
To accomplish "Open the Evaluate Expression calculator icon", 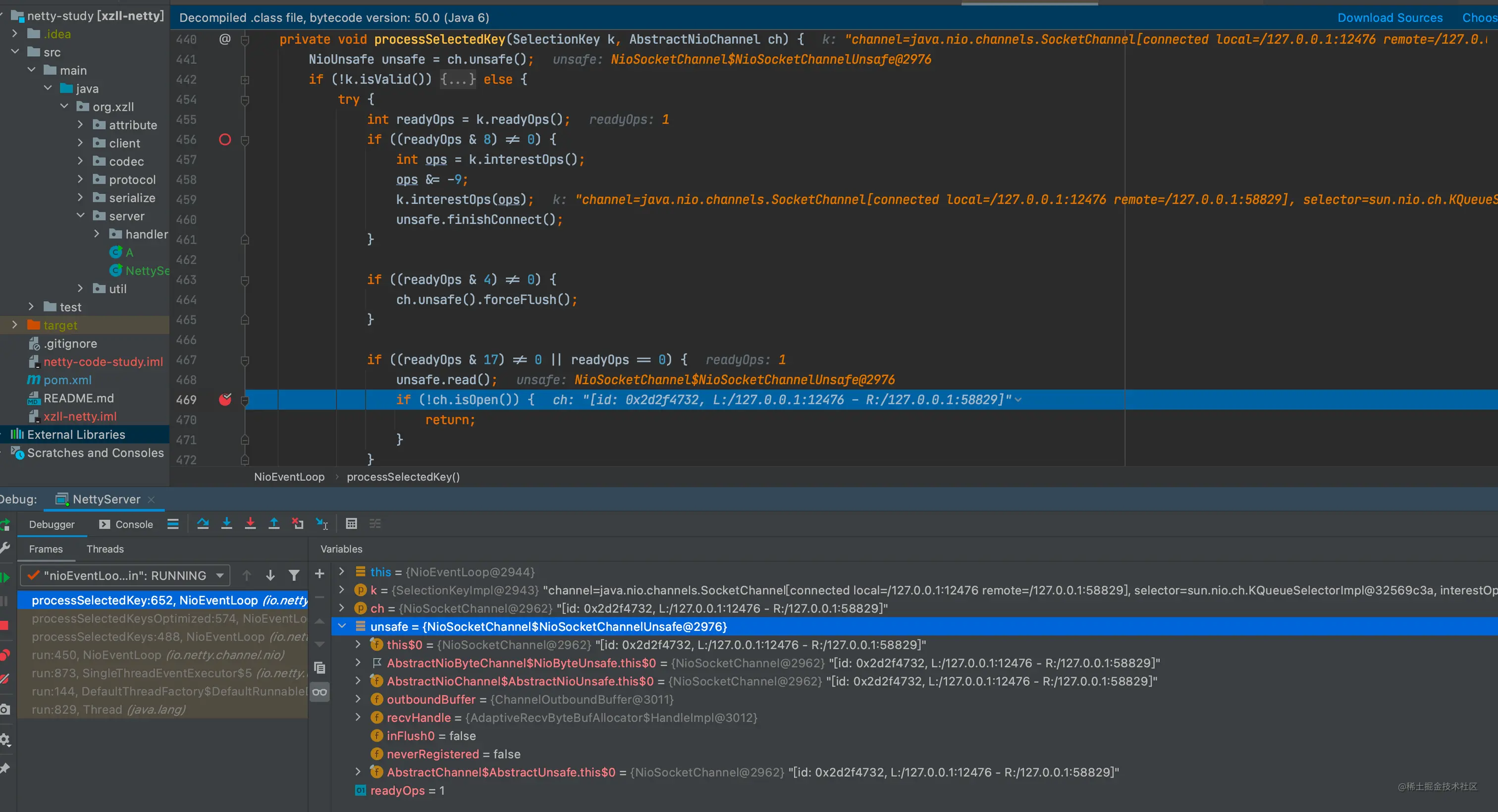I will (x=351, y=524).
